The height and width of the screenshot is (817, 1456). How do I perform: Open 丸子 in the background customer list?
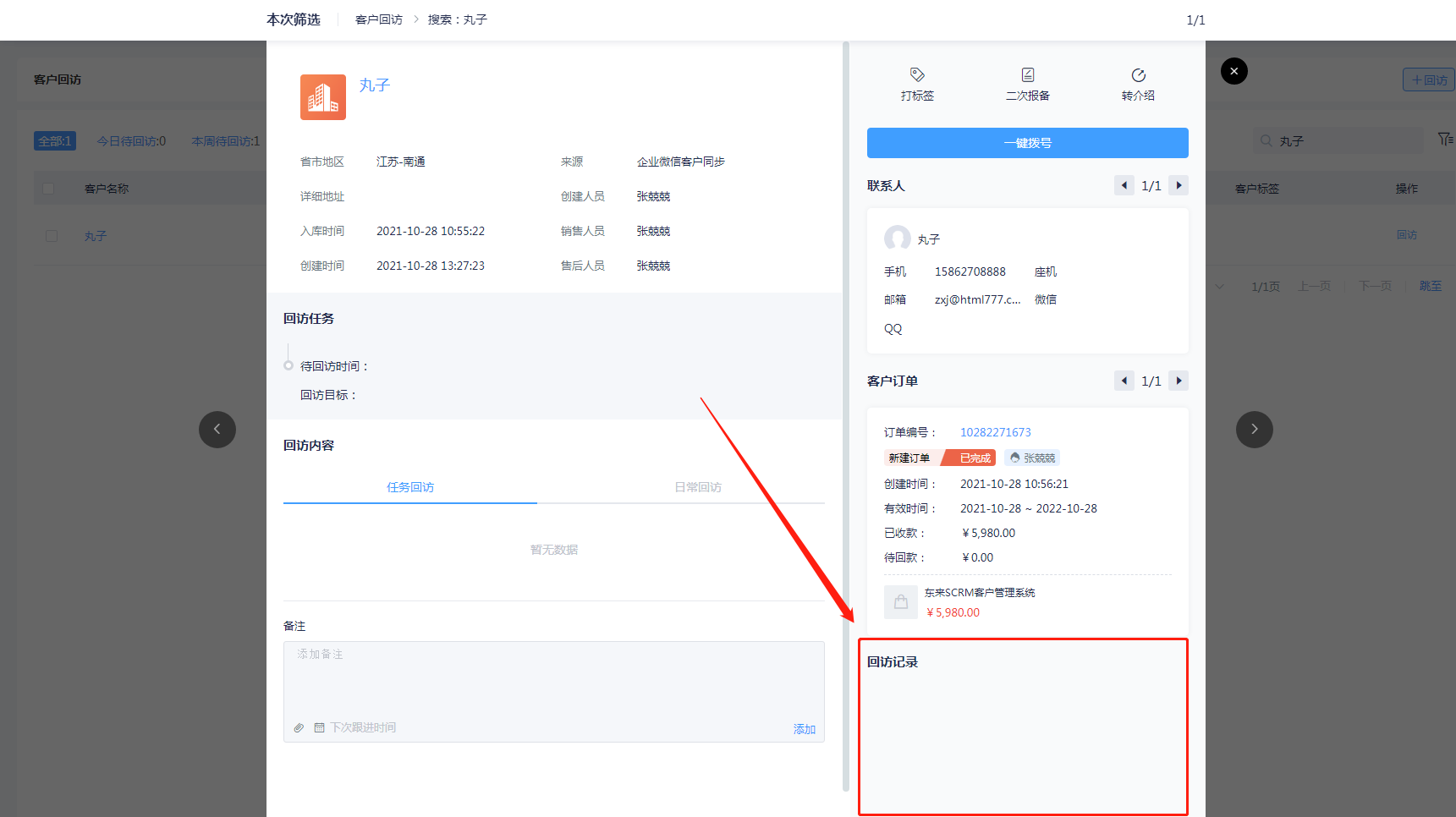pyautogui.click(x=96, y=236)
